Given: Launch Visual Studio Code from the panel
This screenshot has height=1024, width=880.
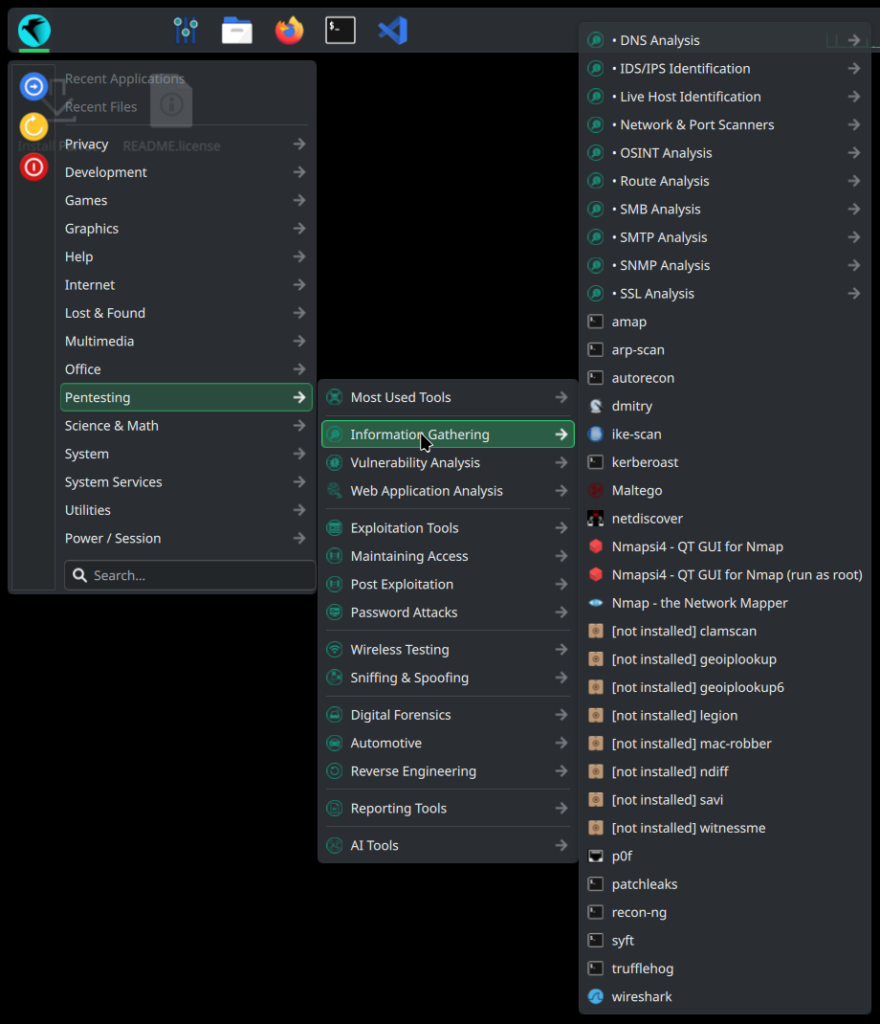Looking at the screenshot, I should tap(393, 30).
